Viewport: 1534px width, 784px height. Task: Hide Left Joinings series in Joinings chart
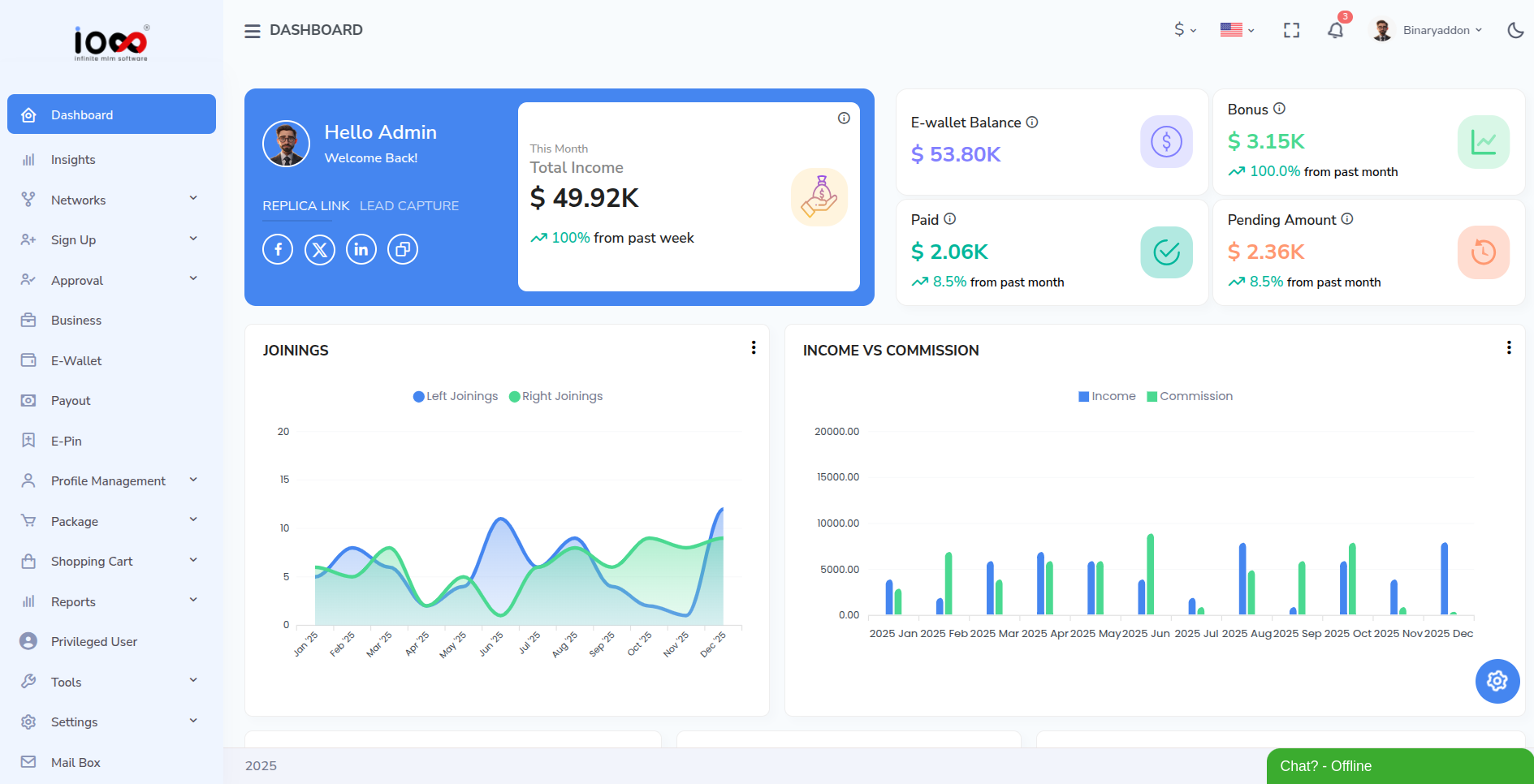coord(455,396)
